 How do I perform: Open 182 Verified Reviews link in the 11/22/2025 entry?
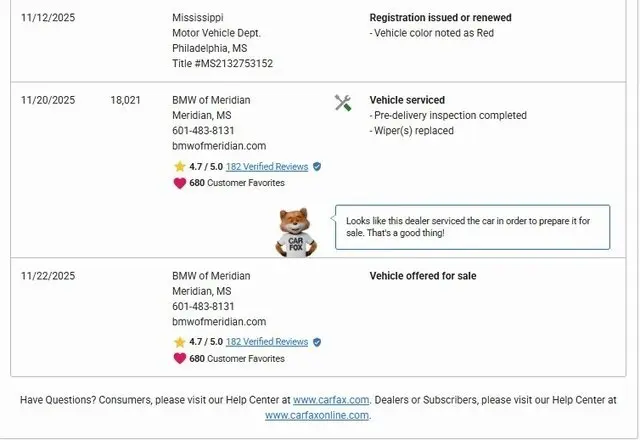point(267,342)
